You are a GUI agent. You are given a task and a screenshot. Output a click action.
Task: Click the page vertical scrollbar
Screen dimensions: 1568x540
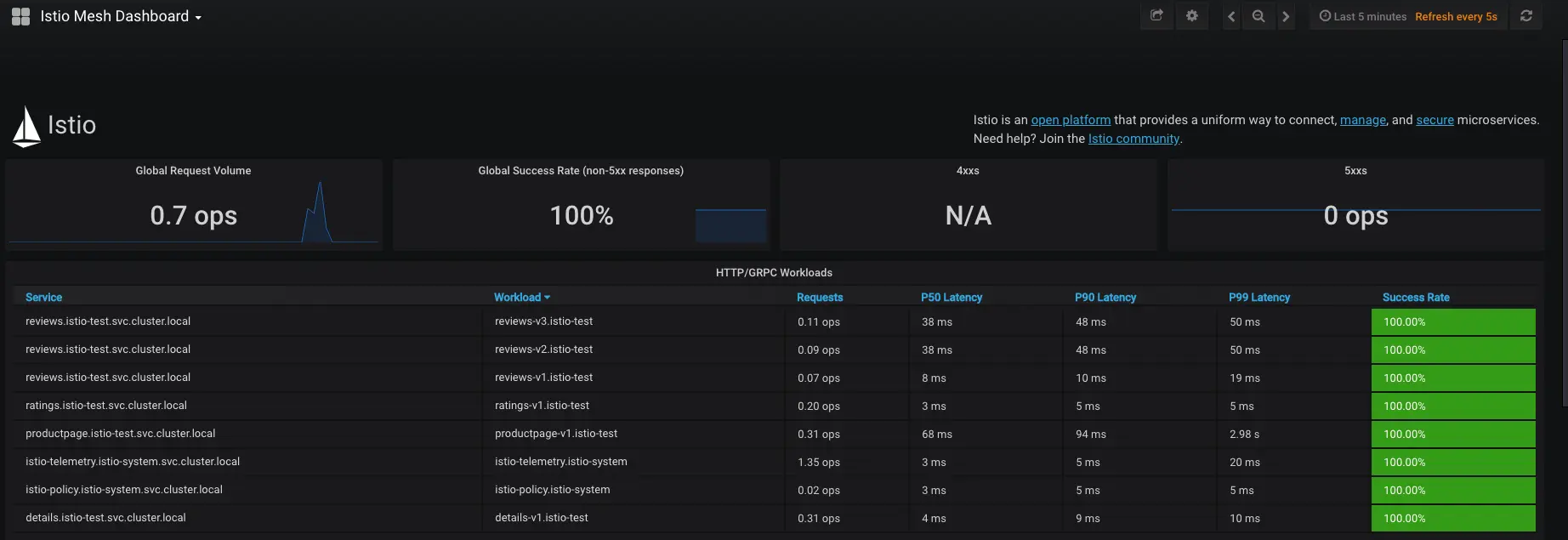(1564, 221)
